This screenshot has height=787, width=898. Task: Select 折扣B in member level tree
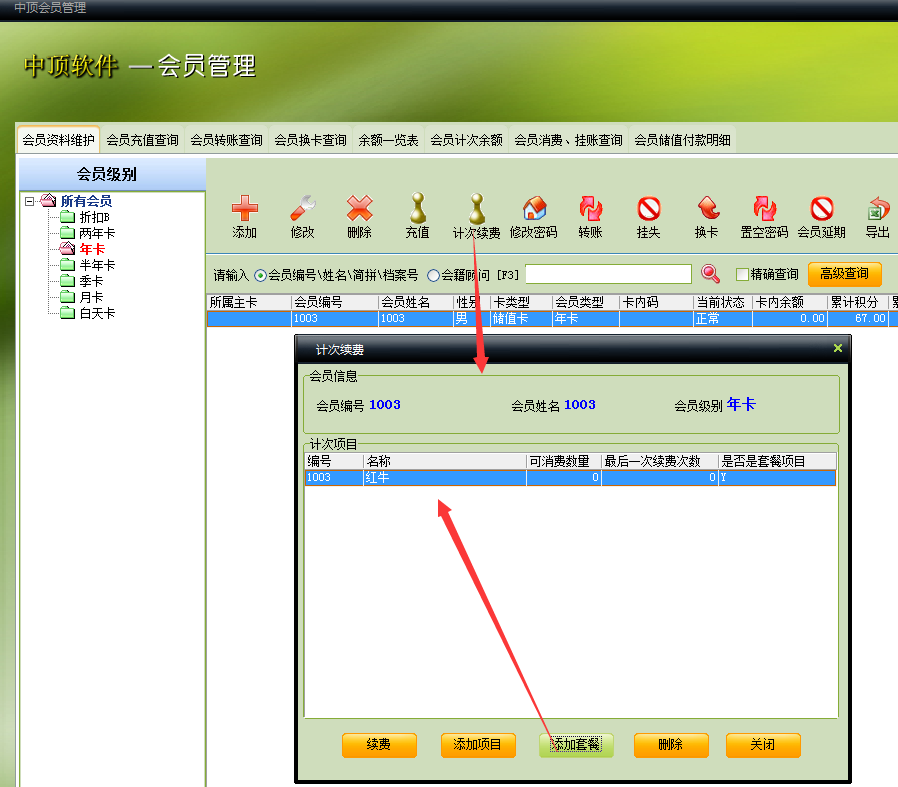(x=94, y=217)
